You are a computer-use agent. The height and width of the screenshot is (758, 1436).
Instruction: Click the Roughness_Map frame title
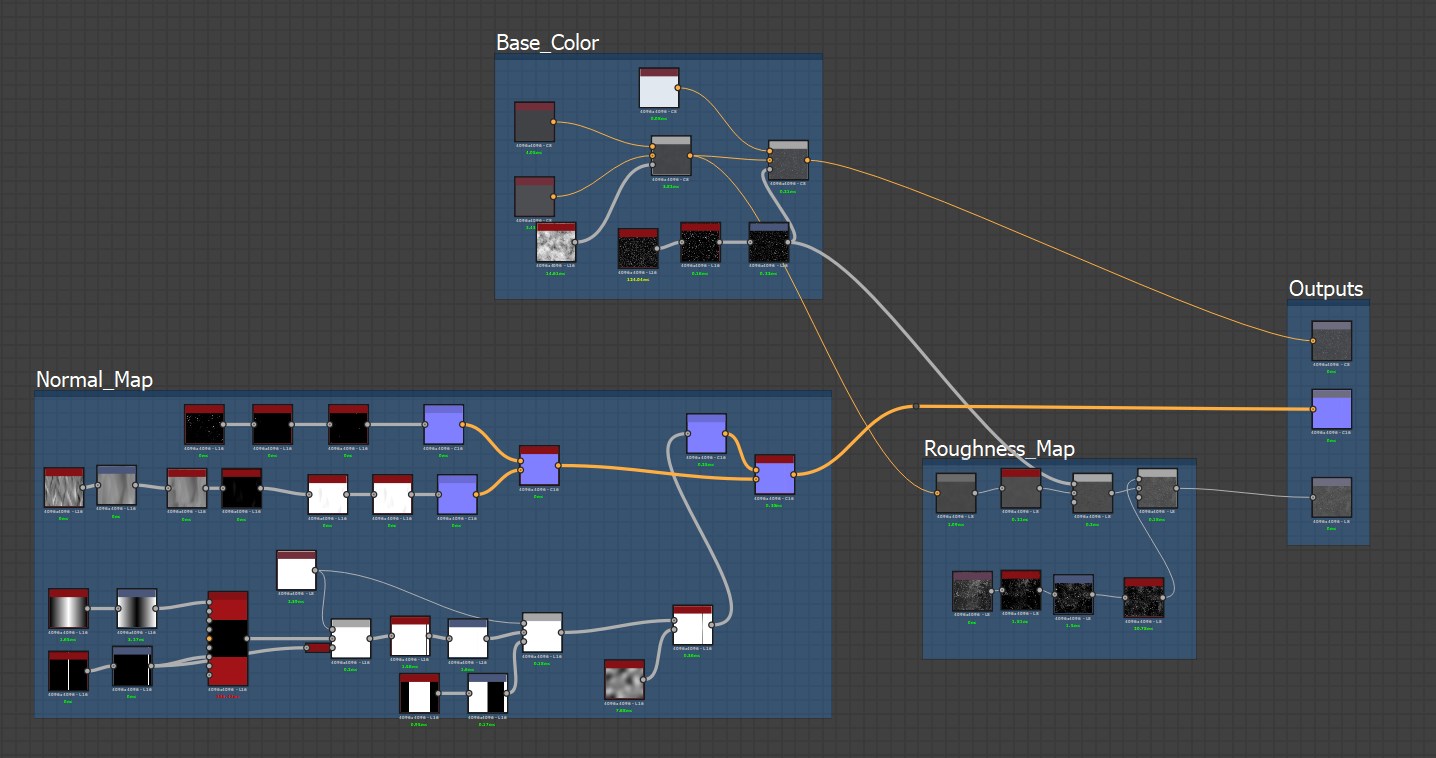point(999,448)
